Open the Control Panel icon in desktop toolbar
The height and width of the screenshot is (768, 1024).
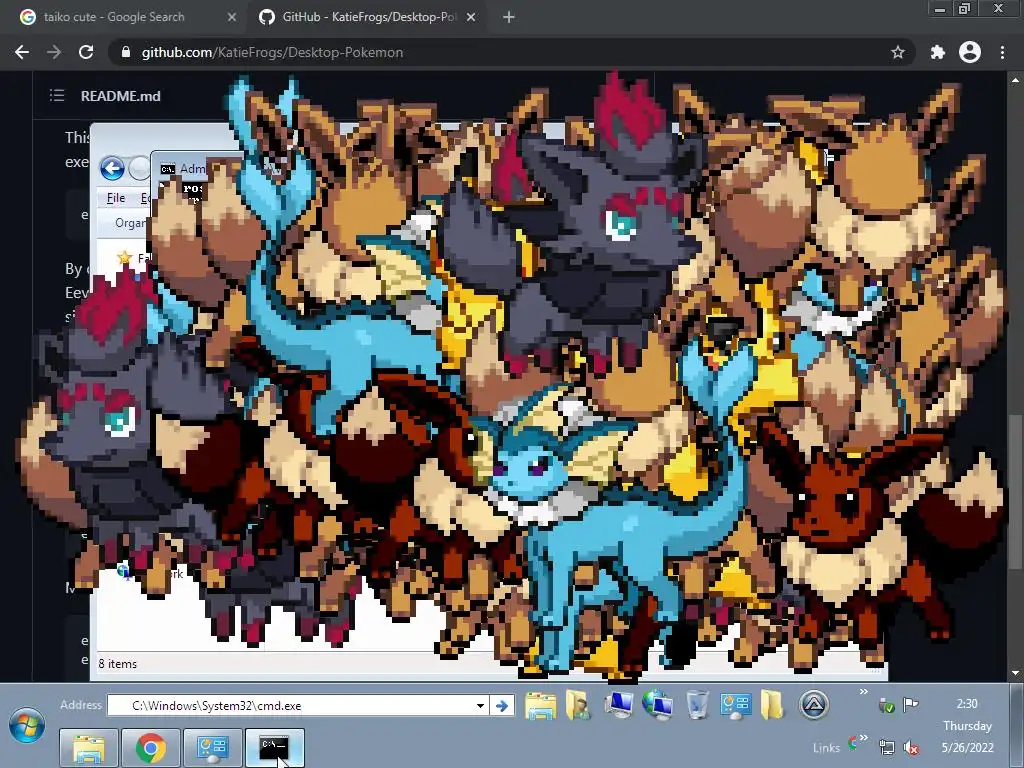coord(735,706)
